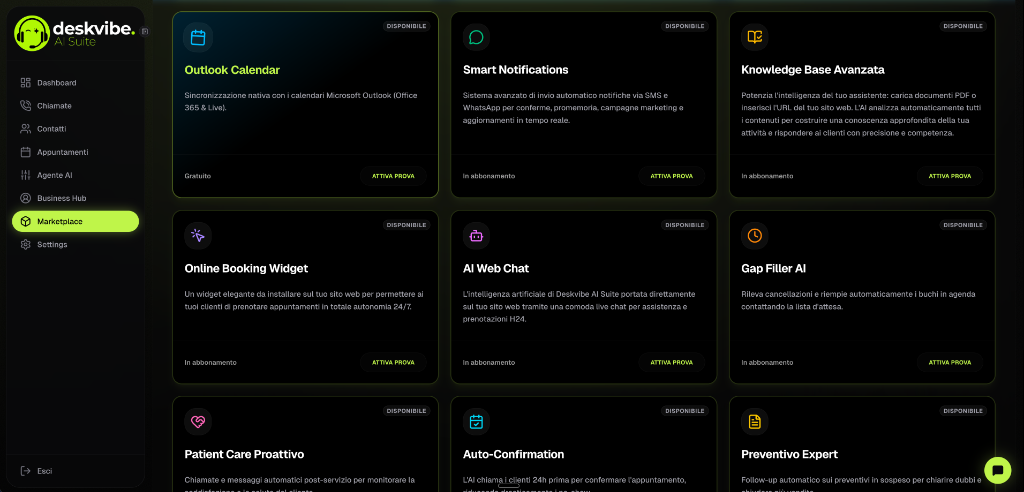Click the Knowledge Base Avanzata book icon

click(754, 38)
